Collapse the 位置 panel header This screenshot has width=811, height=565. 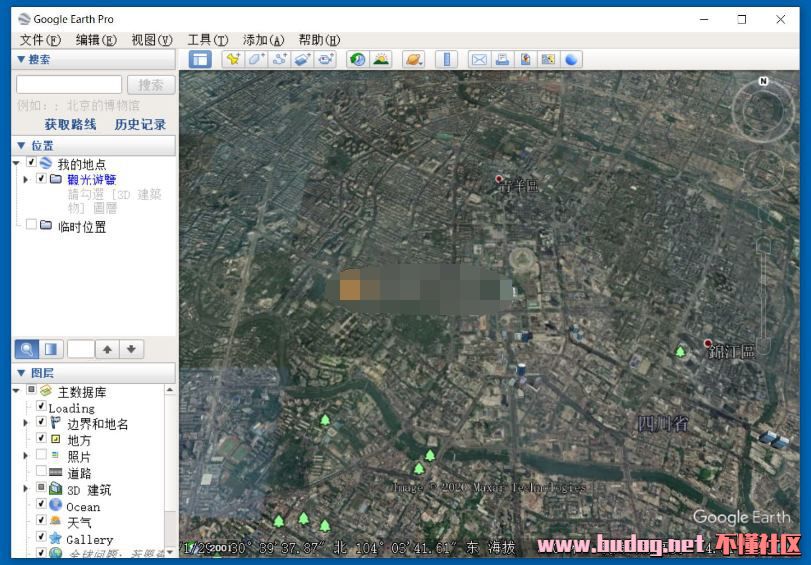[94, 145]
